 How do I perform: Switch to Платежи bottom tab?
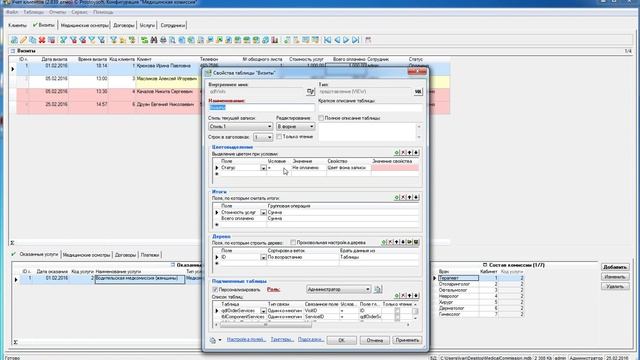pos(150,255)
